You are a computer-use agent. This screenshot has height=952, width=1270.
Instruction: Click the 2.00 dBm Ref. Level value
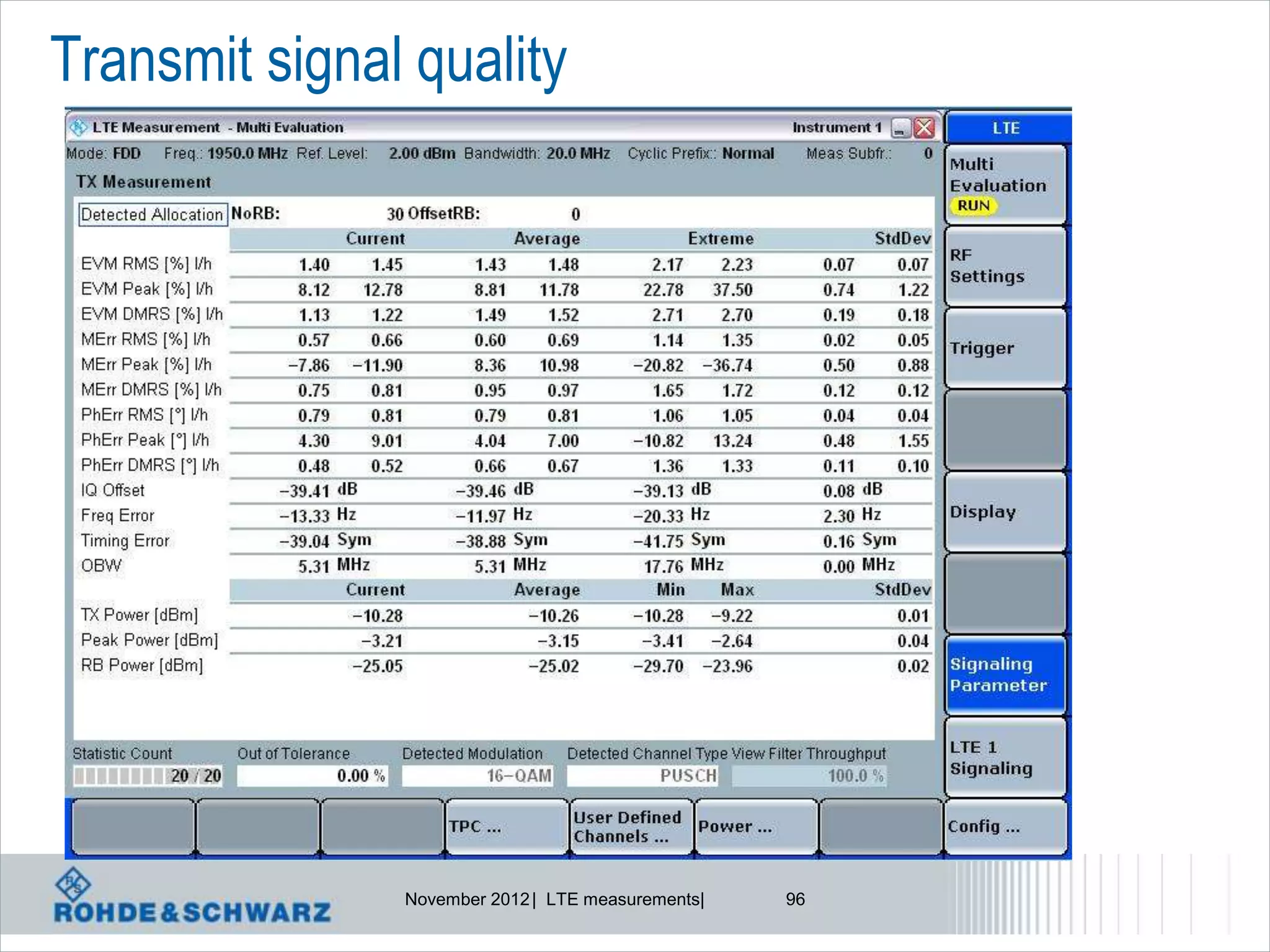click(x=422, y=153)
